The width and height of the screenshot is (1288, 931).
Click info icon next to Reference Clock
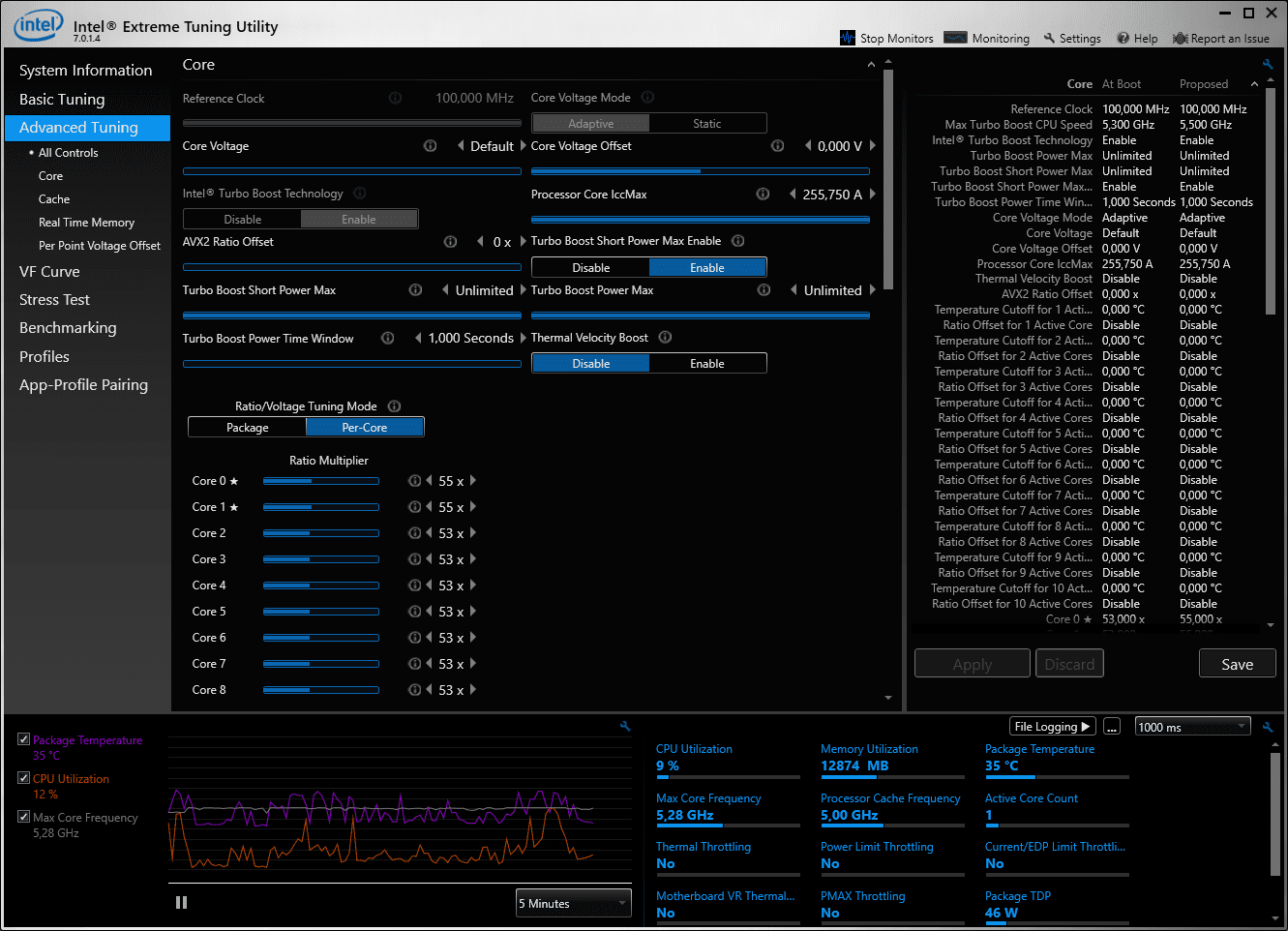pyautogui.click(x=395, y=98)
